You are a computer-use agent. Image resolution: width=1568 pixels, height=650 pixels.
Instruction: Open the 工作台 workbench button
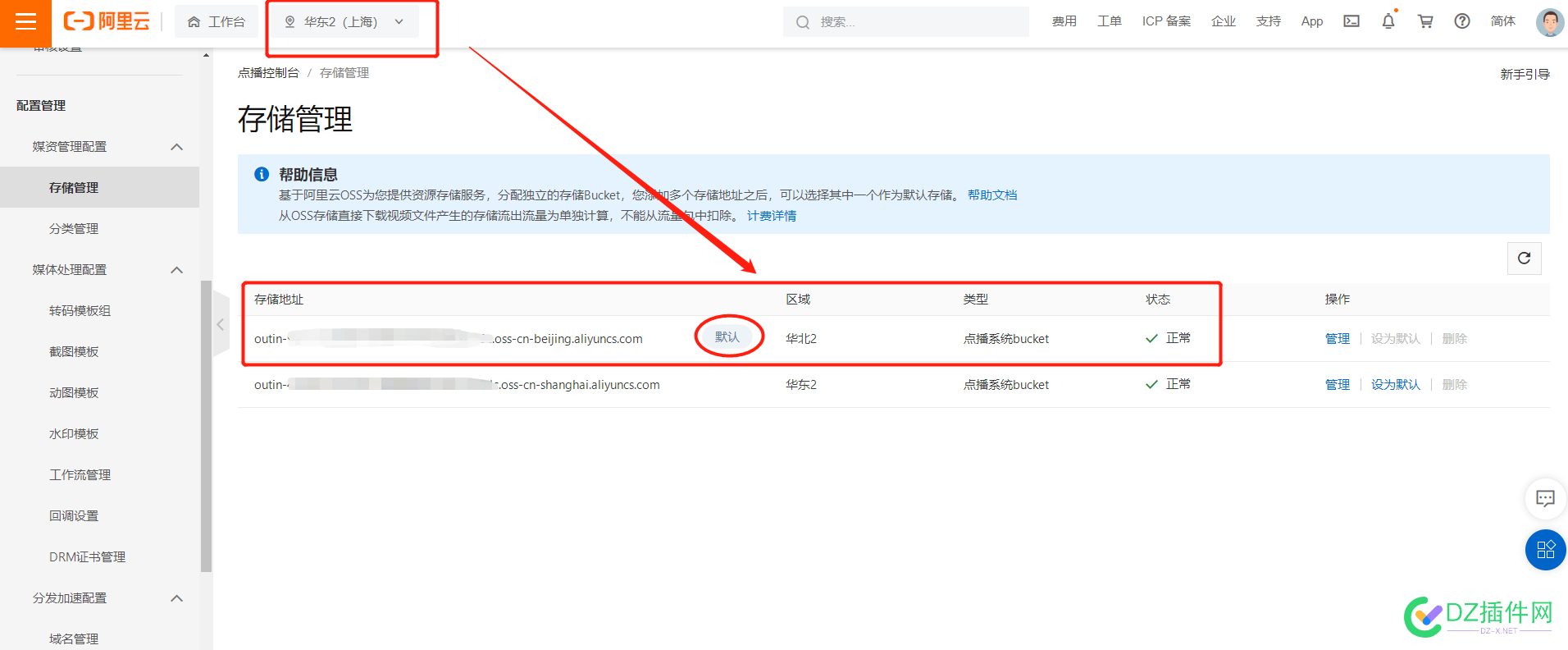pyautogui.click(x=217, y=21)
